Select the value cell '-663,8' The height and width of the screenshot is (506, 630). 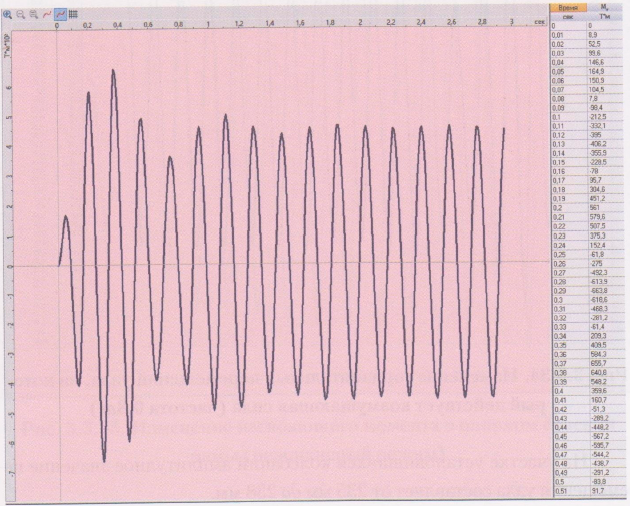(x=605, y=291)
